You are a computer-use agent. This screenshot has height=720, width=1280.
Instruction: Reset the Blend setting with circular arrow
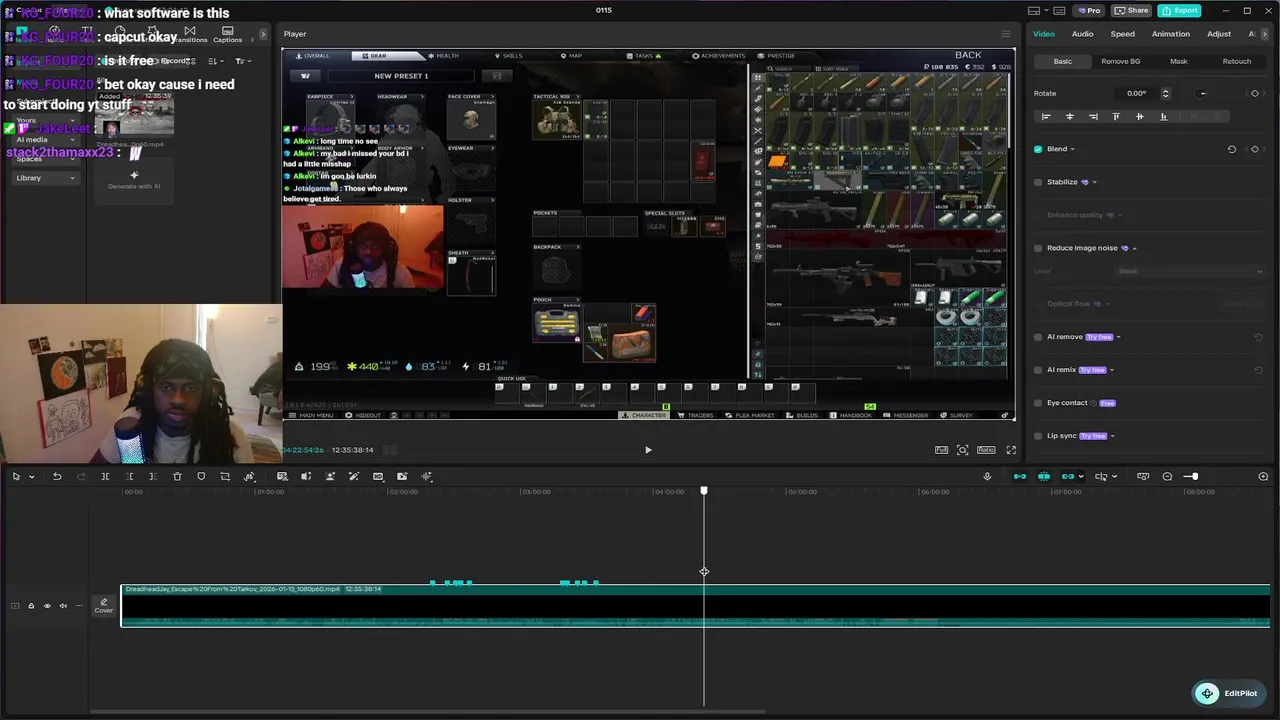click(1232, 149)
